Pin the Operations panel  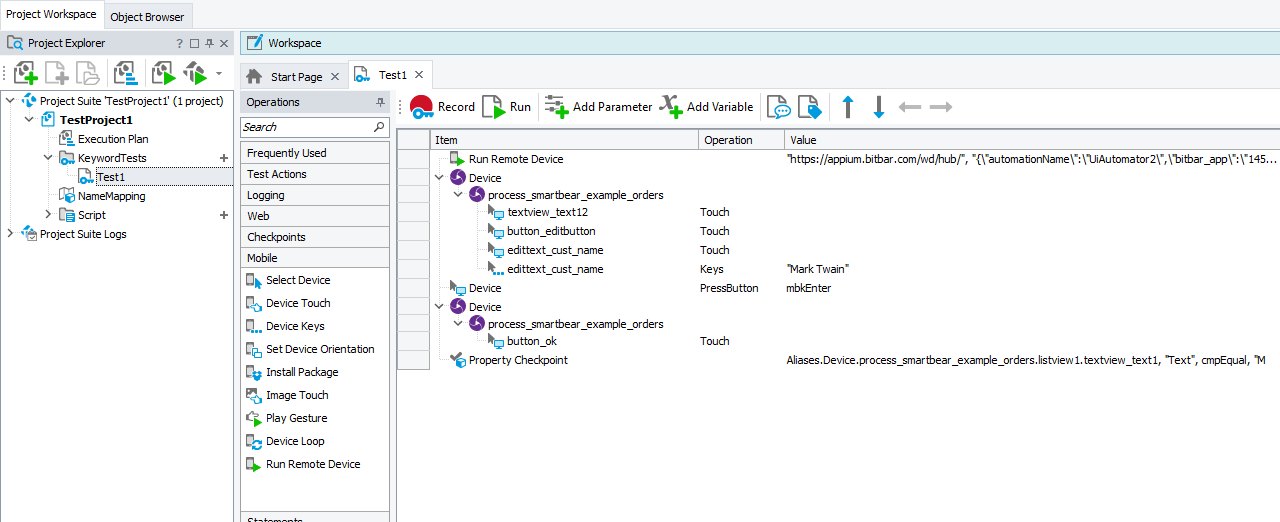tap(380, 102)
